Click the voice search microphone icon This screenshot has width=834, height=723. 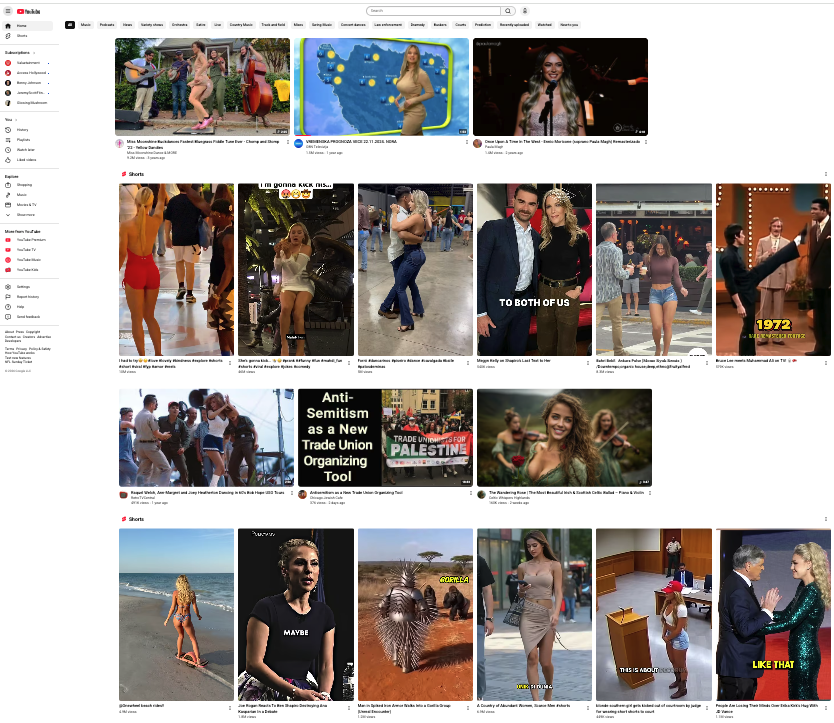point(525,11)
